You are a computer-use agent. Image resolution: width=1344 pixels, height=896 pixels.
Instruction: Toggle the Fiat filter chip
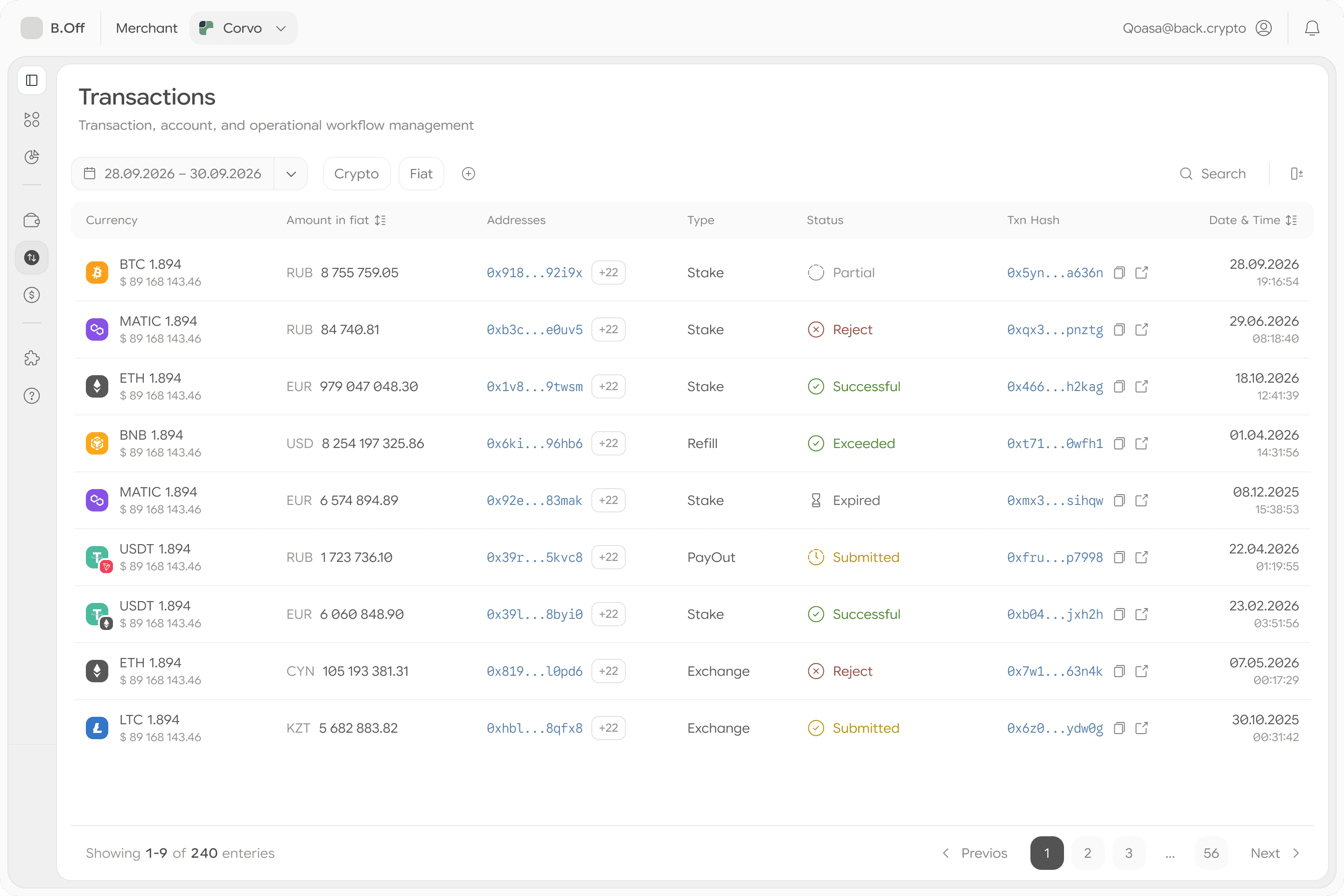[x=421, y=174]
